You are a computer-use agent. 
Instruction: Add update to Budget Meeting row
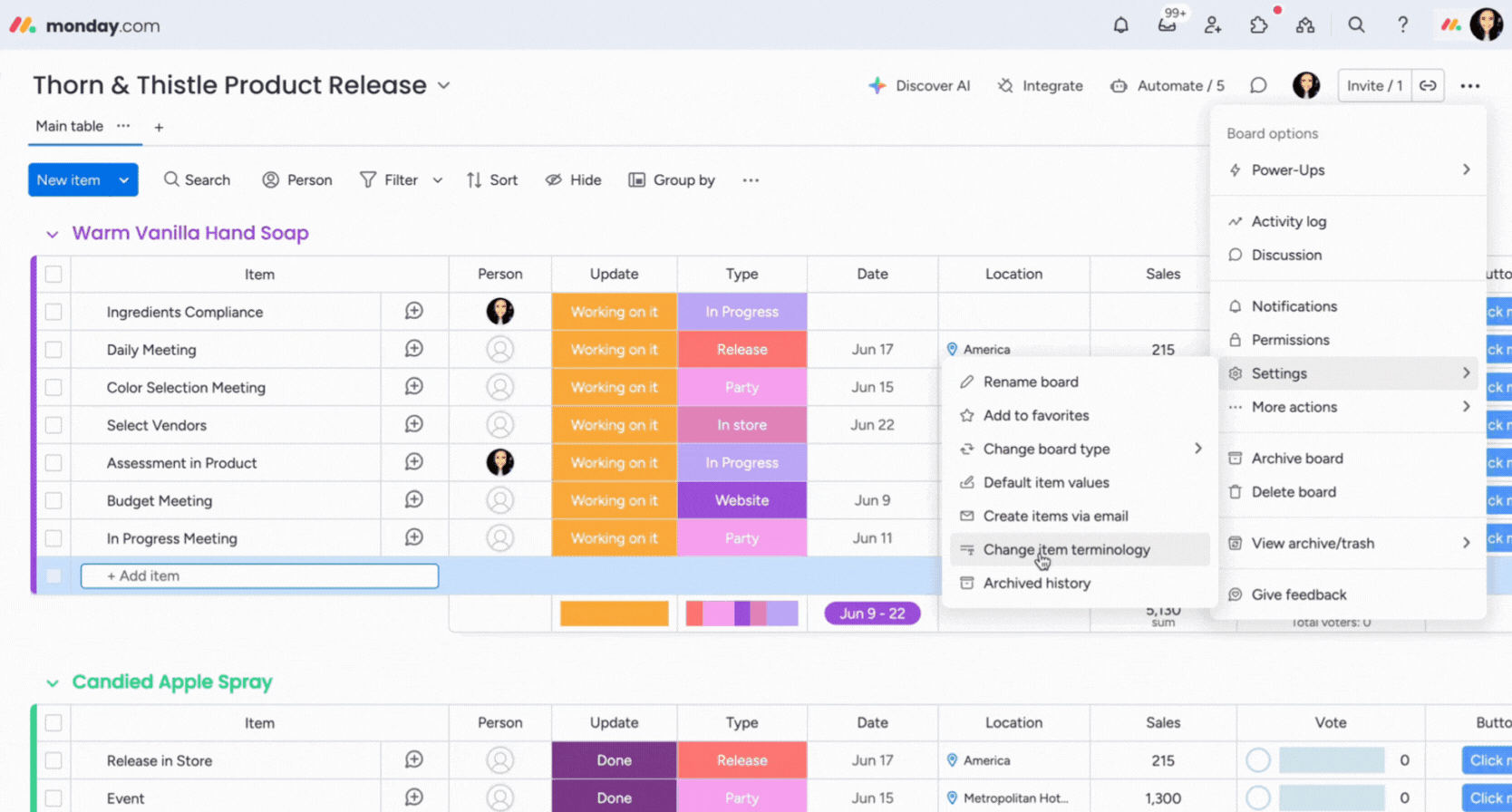[x=414, y=499]
